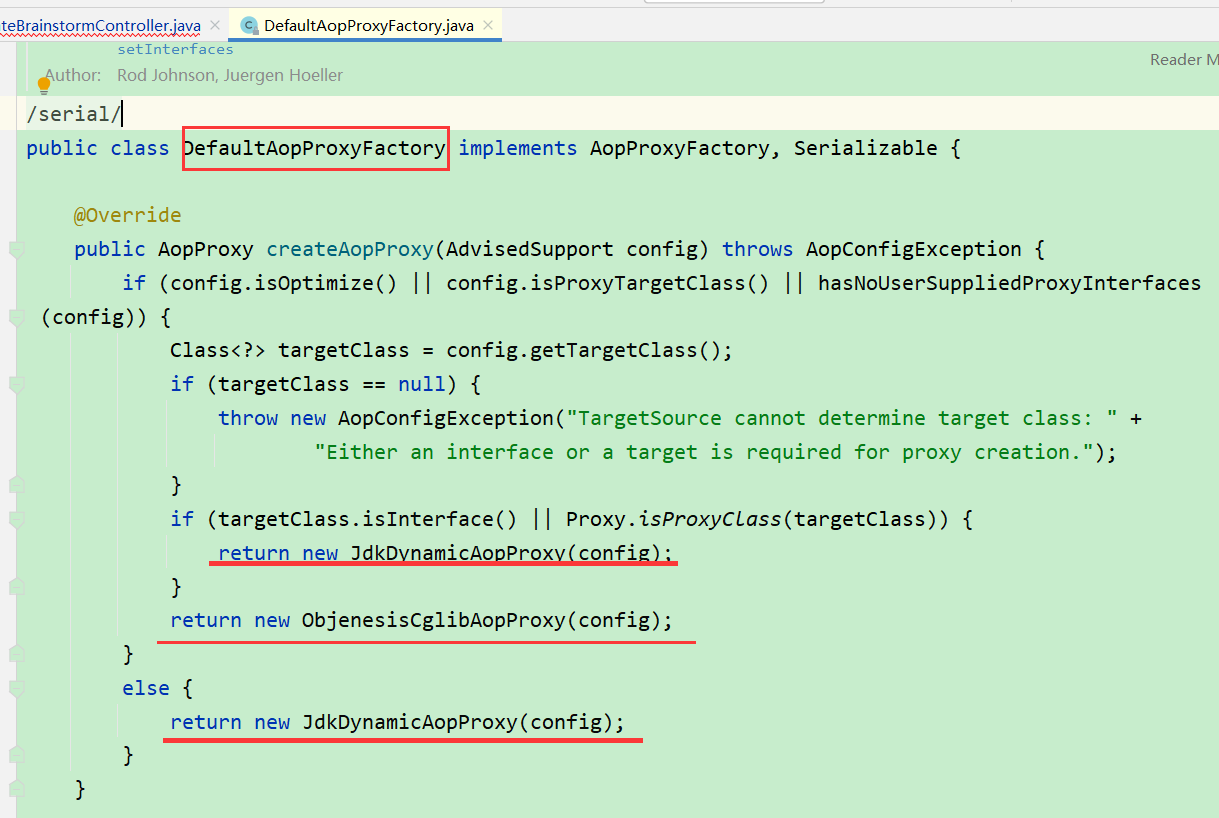Screen dimensions: 1219x818
Task: Click hasNoUserSuppliedProxyInterfaces method call
Action: tap(1009, 283)
